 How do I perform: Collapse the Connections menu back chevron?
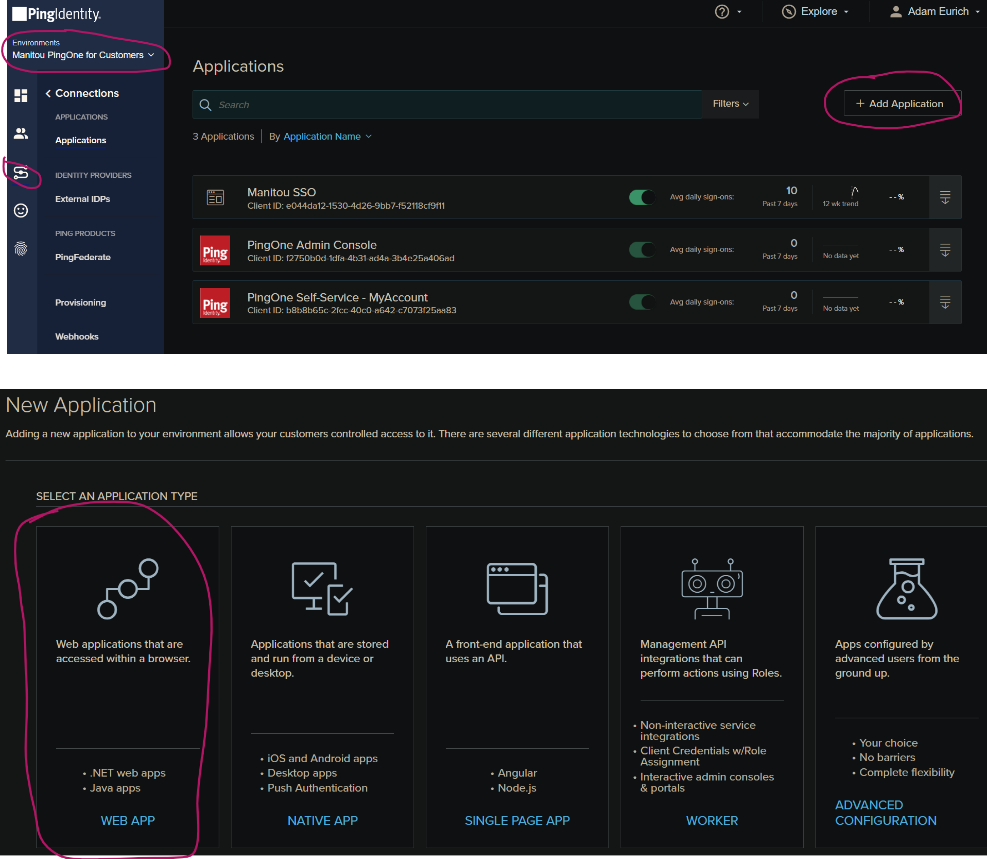point(48,93)
